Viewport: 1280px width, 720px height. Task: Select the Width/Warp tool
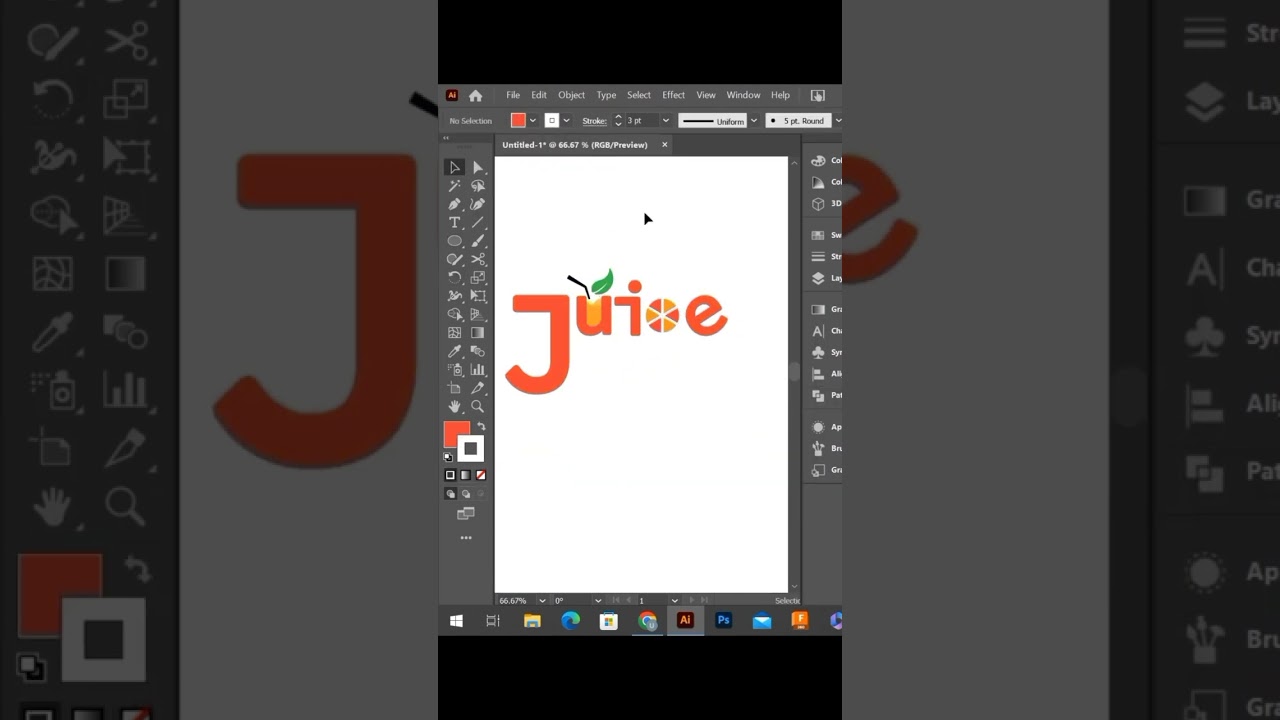pyautogui.click(x=454, y=296)
